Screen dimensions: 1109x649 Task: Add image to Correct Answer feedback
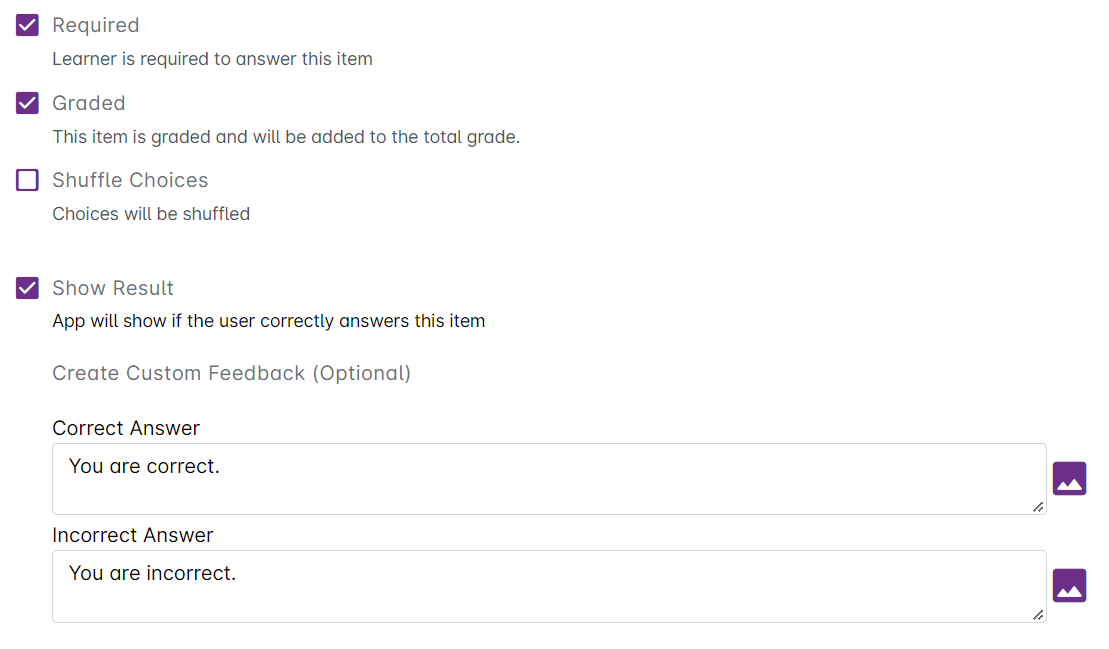click(x=1069, y=479)
